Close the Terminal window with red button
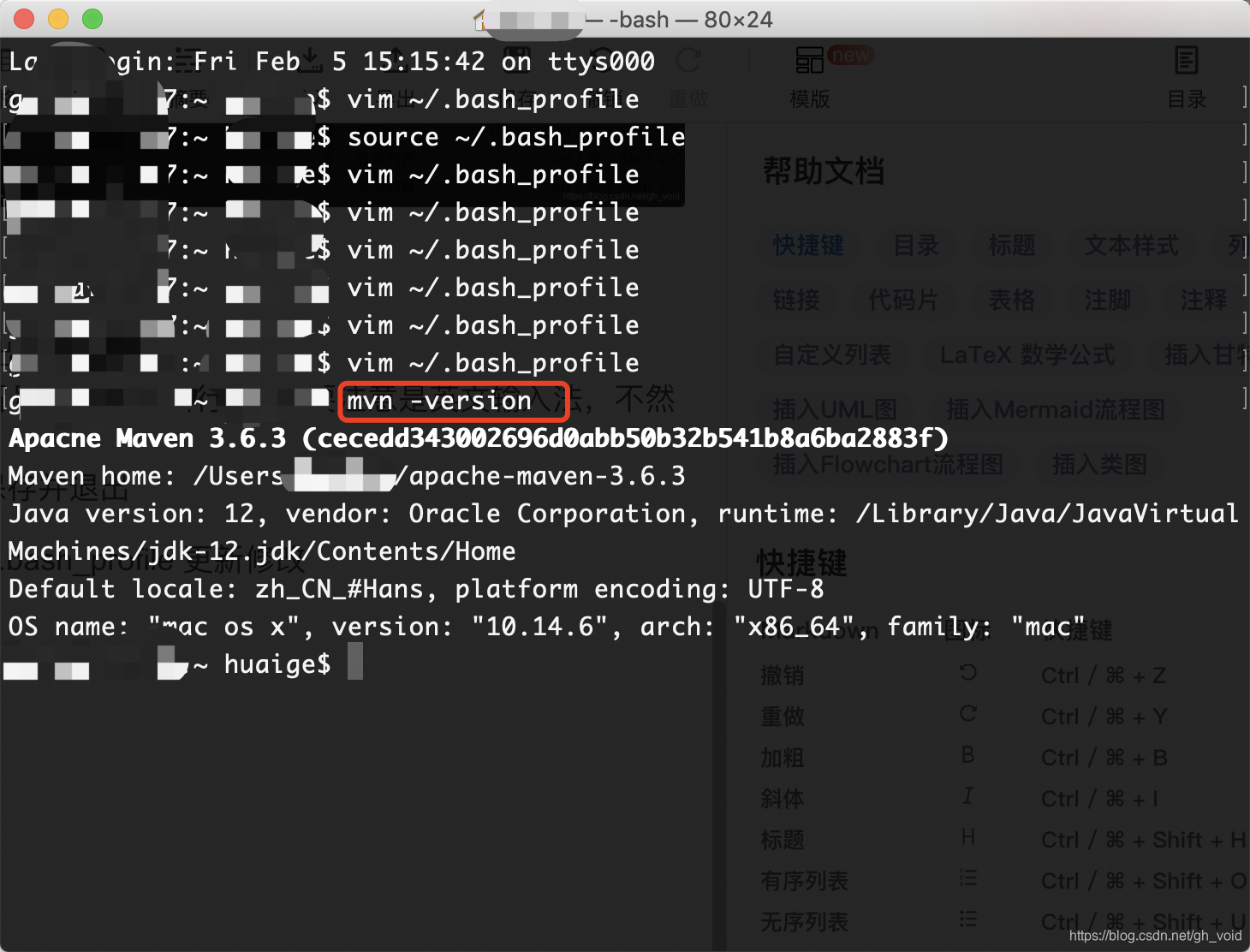This screenshot has width=1250, height=952. (24, 19)
